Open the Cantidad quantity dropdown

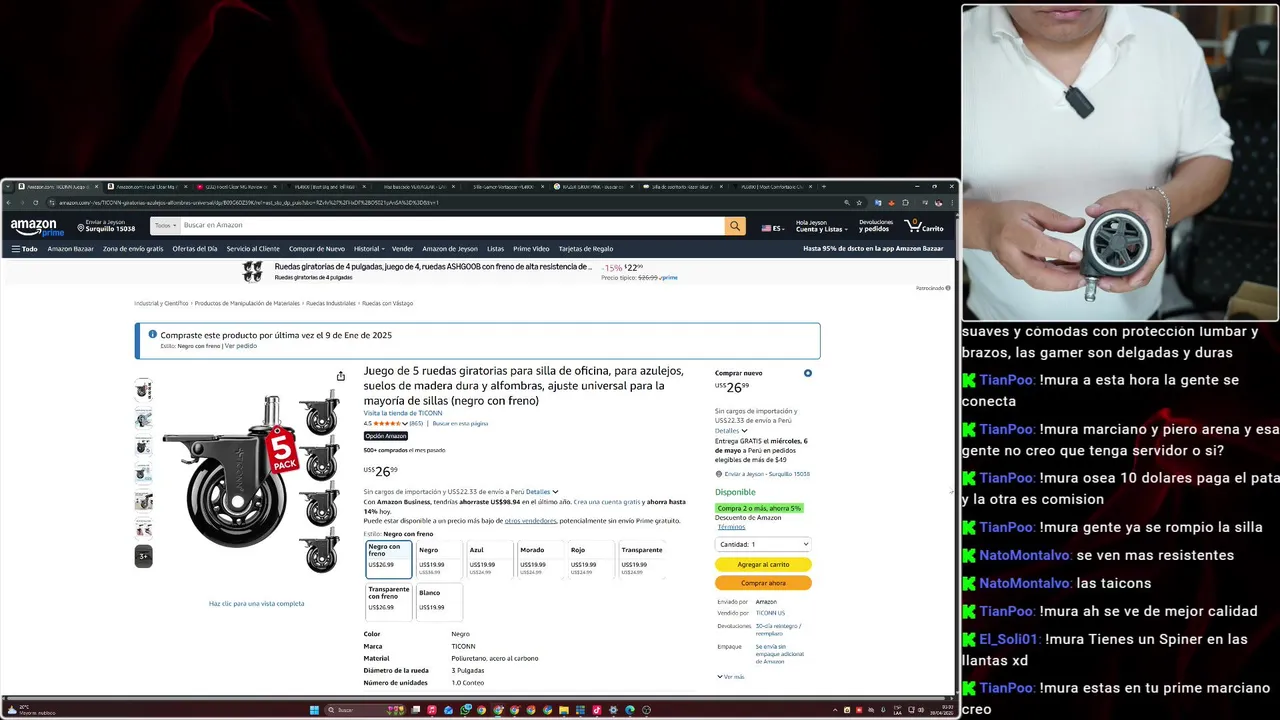click(x=763, y=544)
